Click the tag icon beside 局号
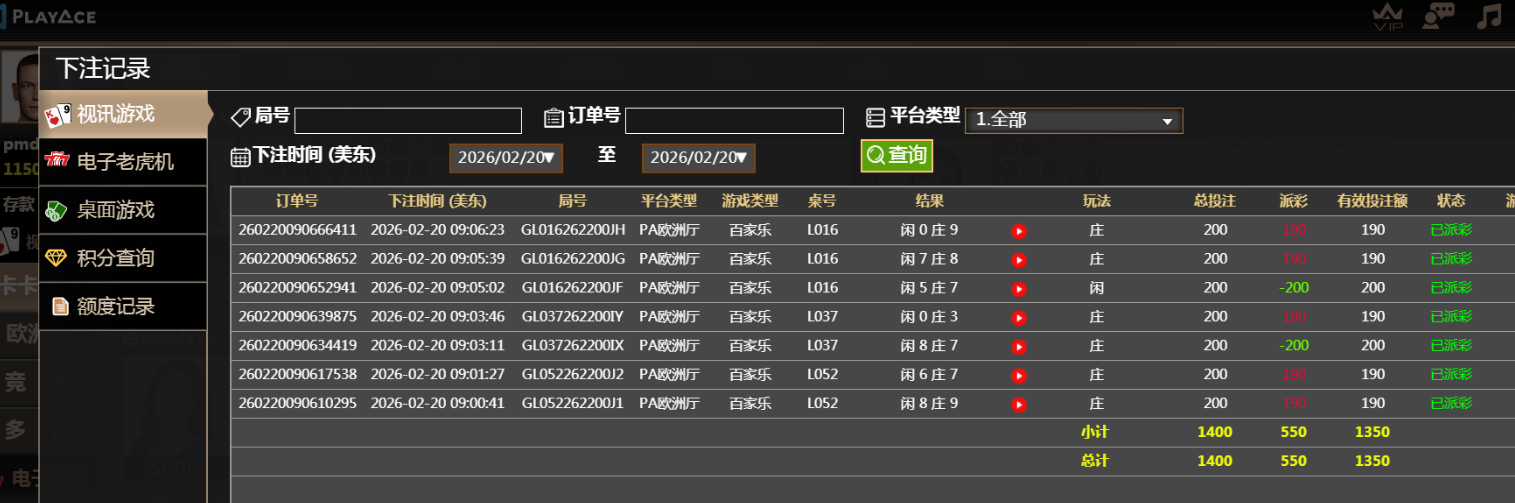Screen dimensions: 1515x503 point(240,117)
